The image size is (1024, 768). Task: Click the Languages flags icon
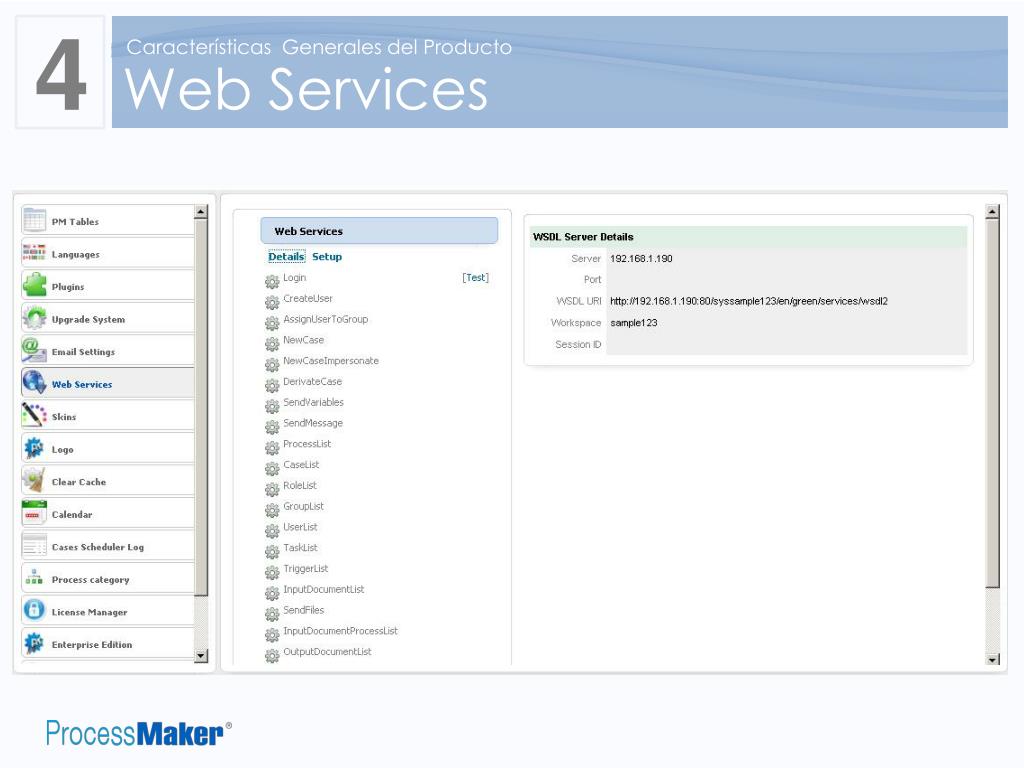(34, 253)
